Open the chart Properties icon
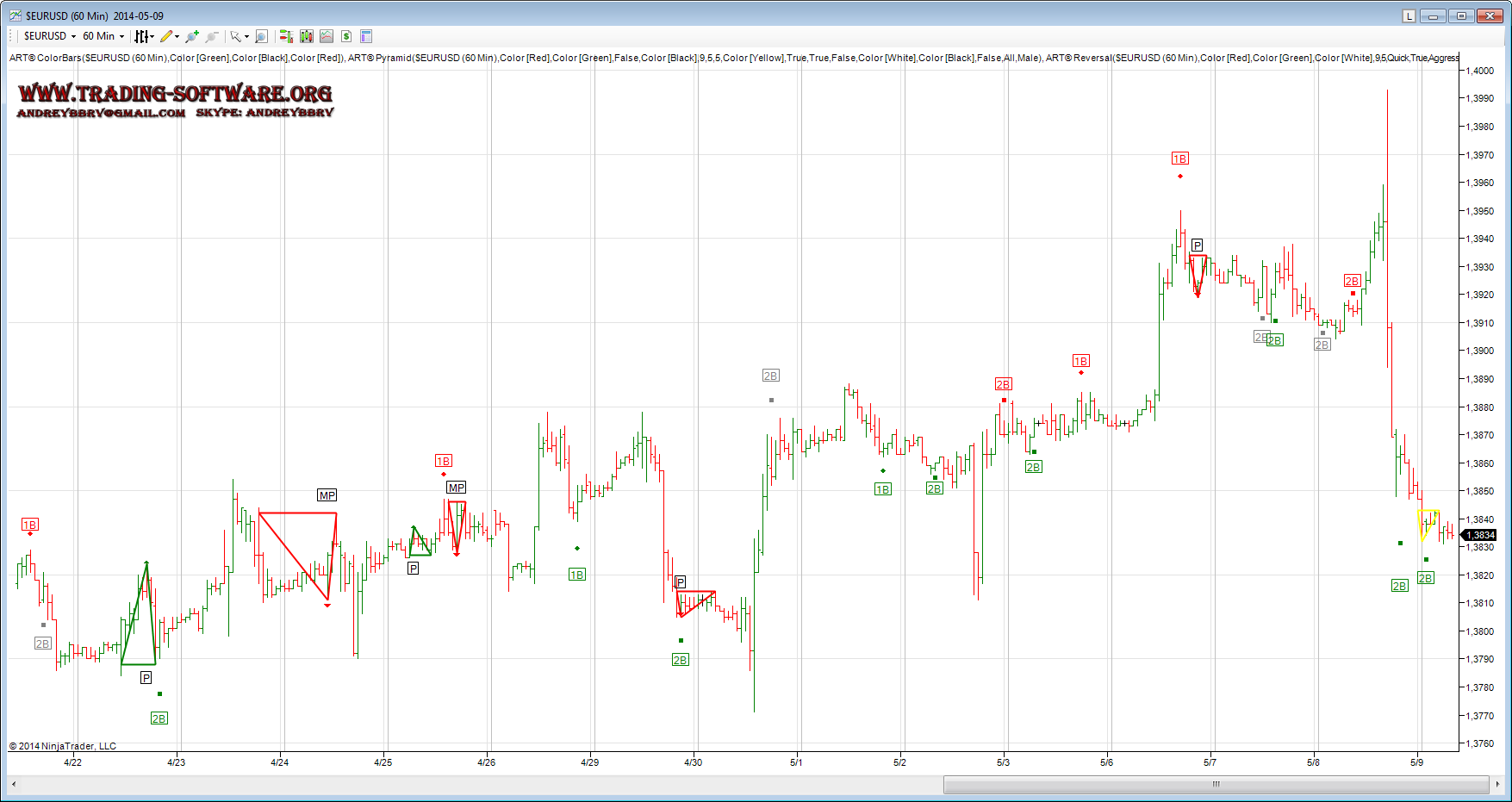 point(366,36)
